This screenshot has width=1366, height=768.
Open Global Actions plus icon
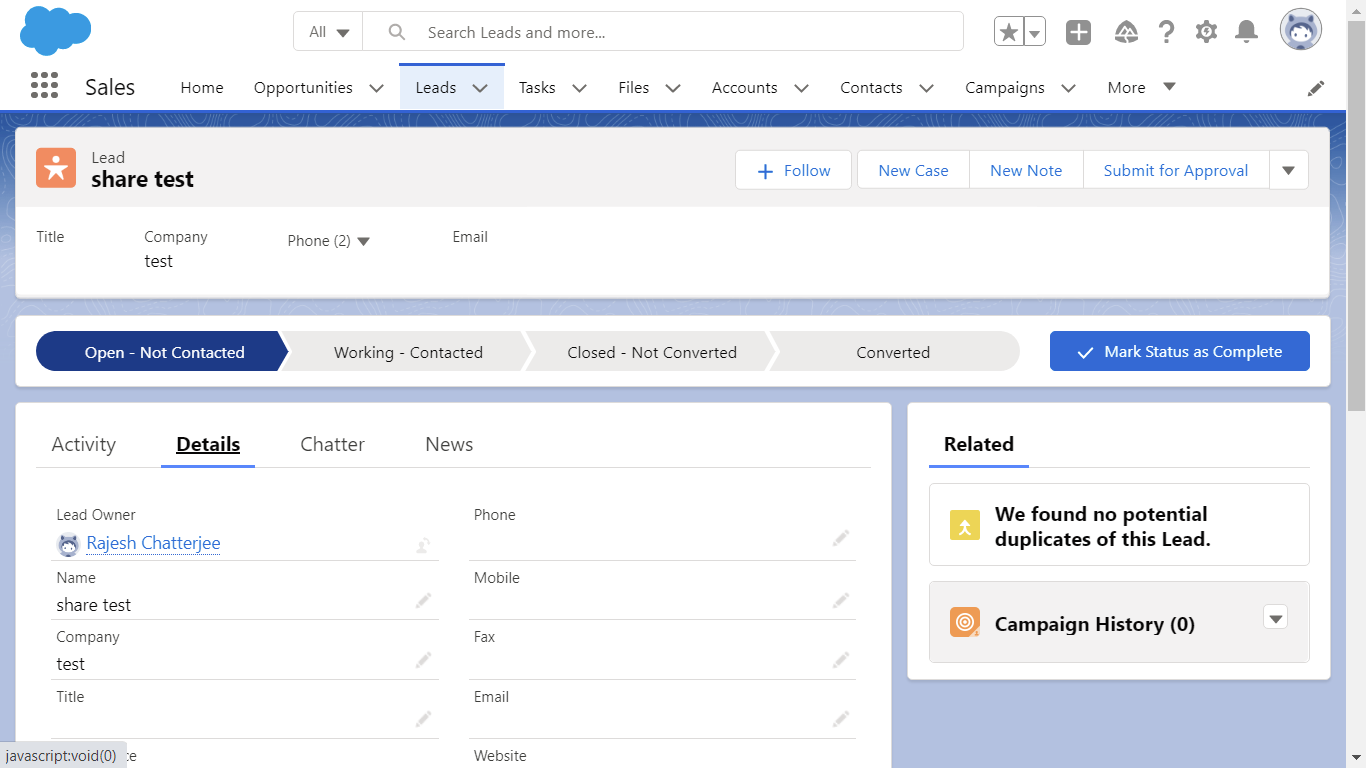click(x=1078, y=32)
